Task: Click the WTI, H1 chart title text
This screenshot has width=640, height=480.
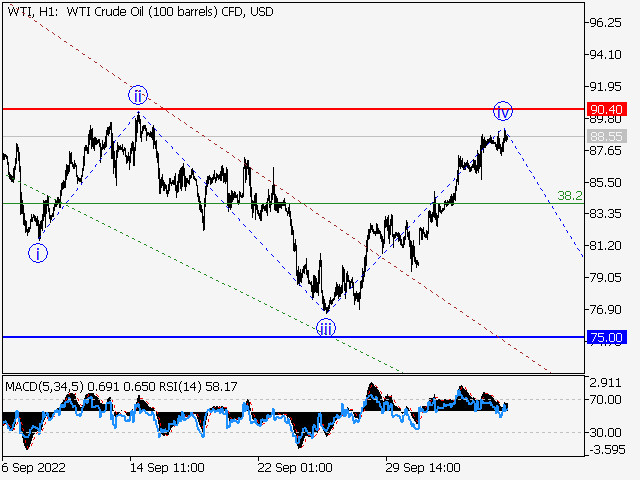Action: click(140, 12)
